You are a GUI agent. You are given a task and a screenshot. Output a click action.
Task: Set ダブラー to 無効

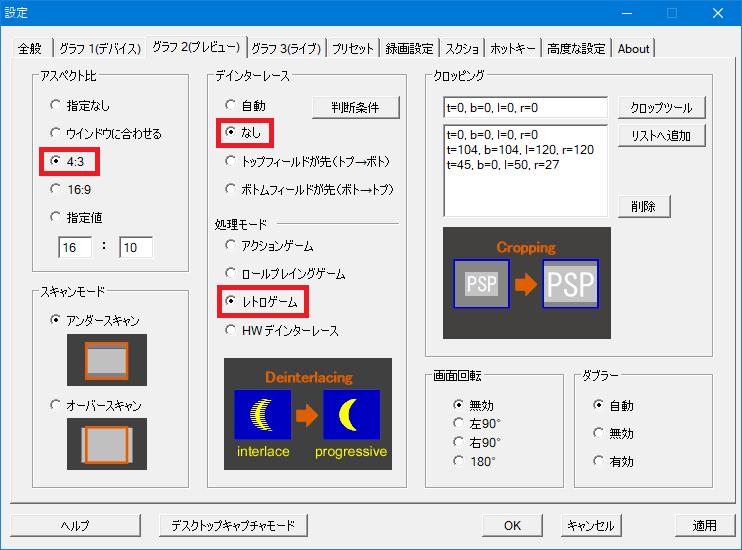[613, 433]
